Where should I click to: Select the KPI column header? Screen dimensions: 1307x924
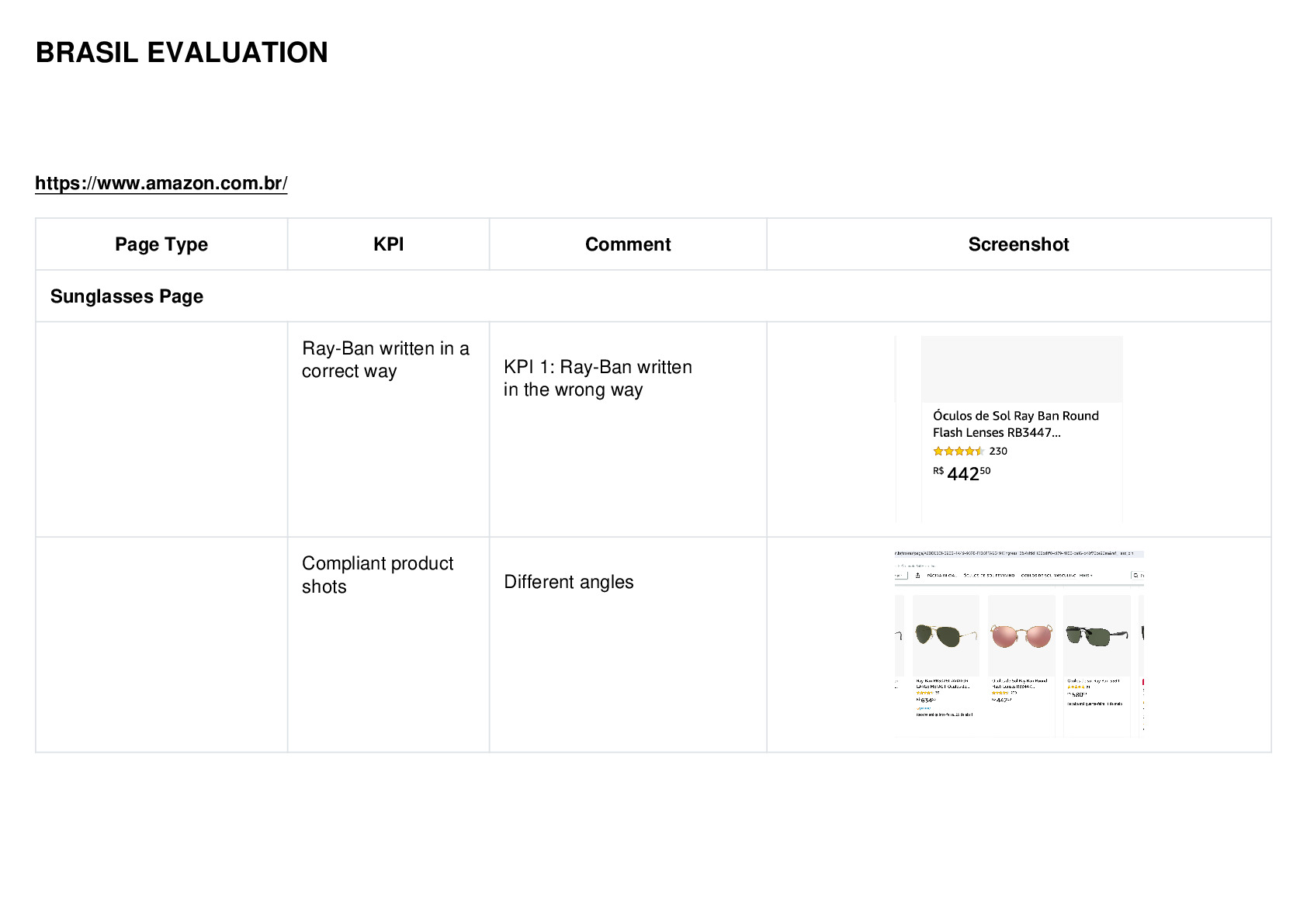click(x=388, y=244)
